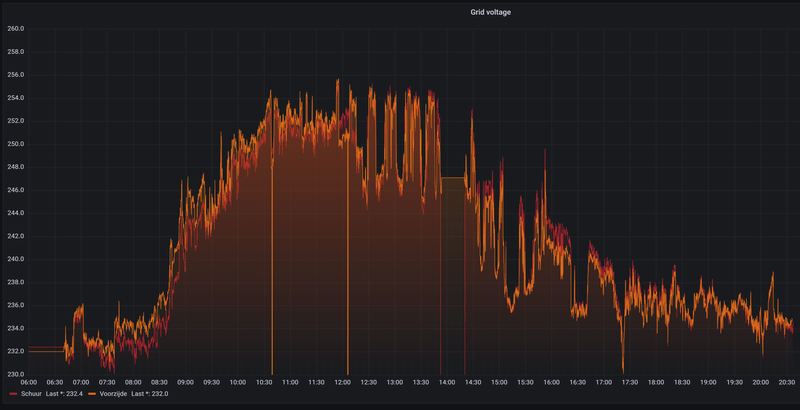Open the Voorzijde orange color swatch
The height and width of the screenshot is (410, 800).
(x=93, y=394)
